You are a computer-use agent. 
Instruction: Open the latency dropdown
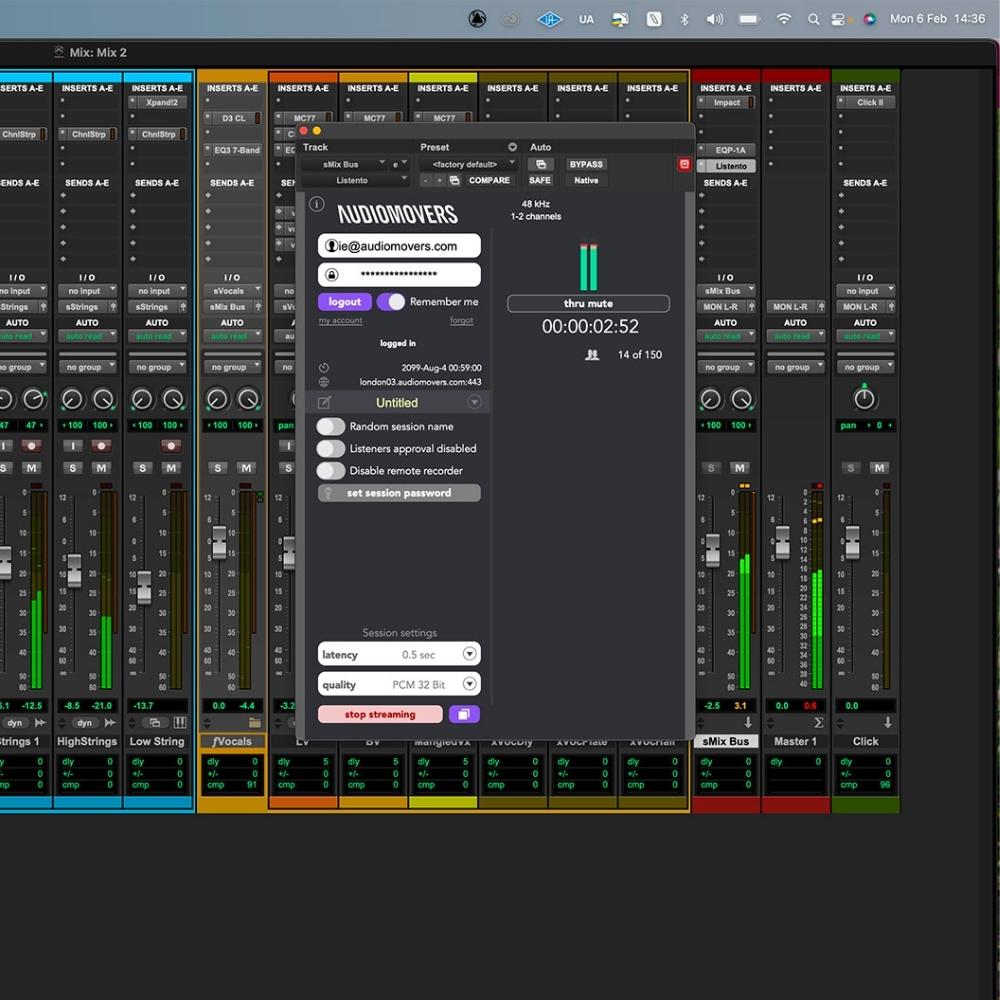tap(468, 653)
